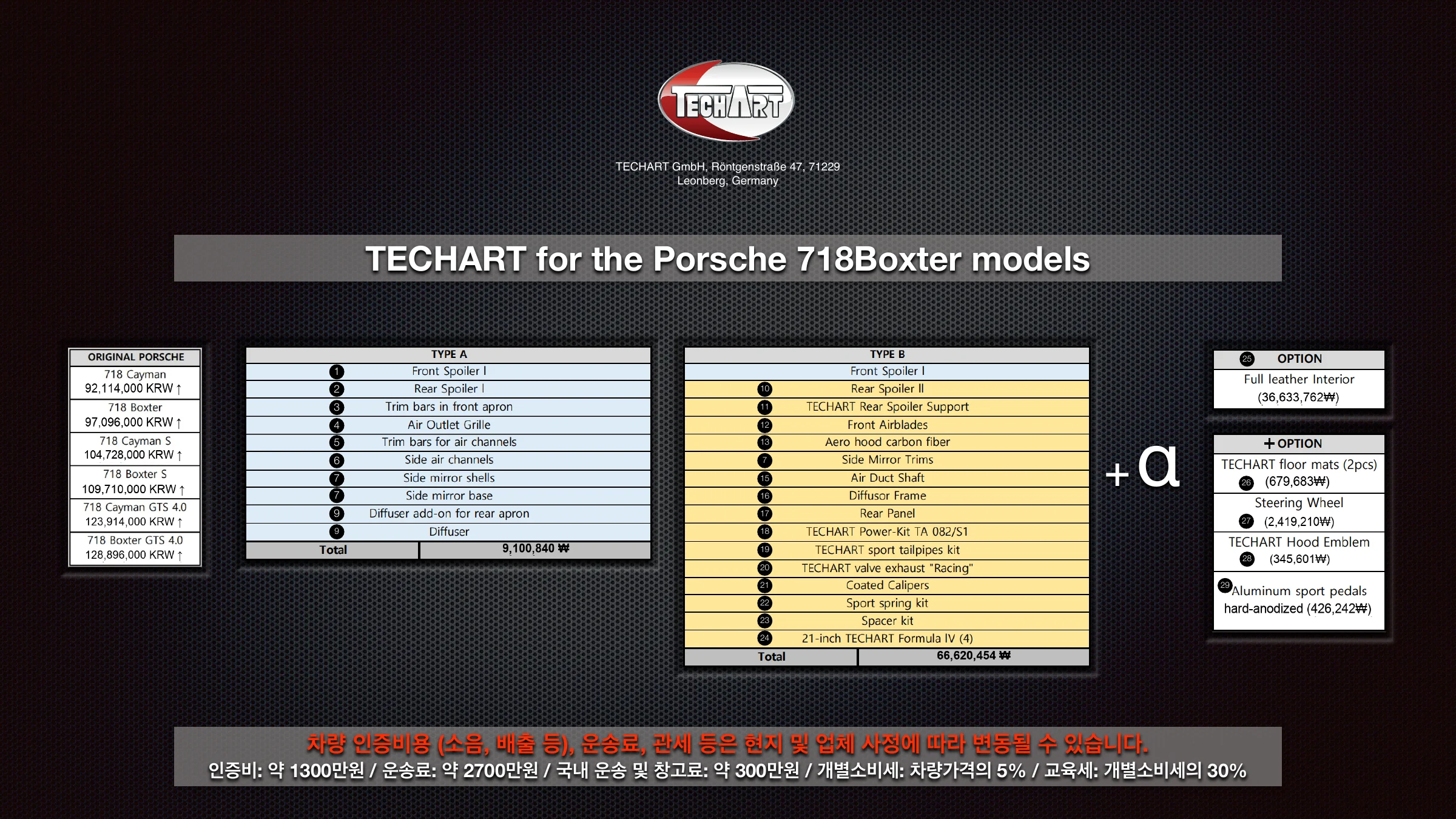Image resolution: width=1456 pixels, height=819 pixels.
Task: Tap circle 20 beside TECHART valve exhaust Racing
Action: [765, 568]
